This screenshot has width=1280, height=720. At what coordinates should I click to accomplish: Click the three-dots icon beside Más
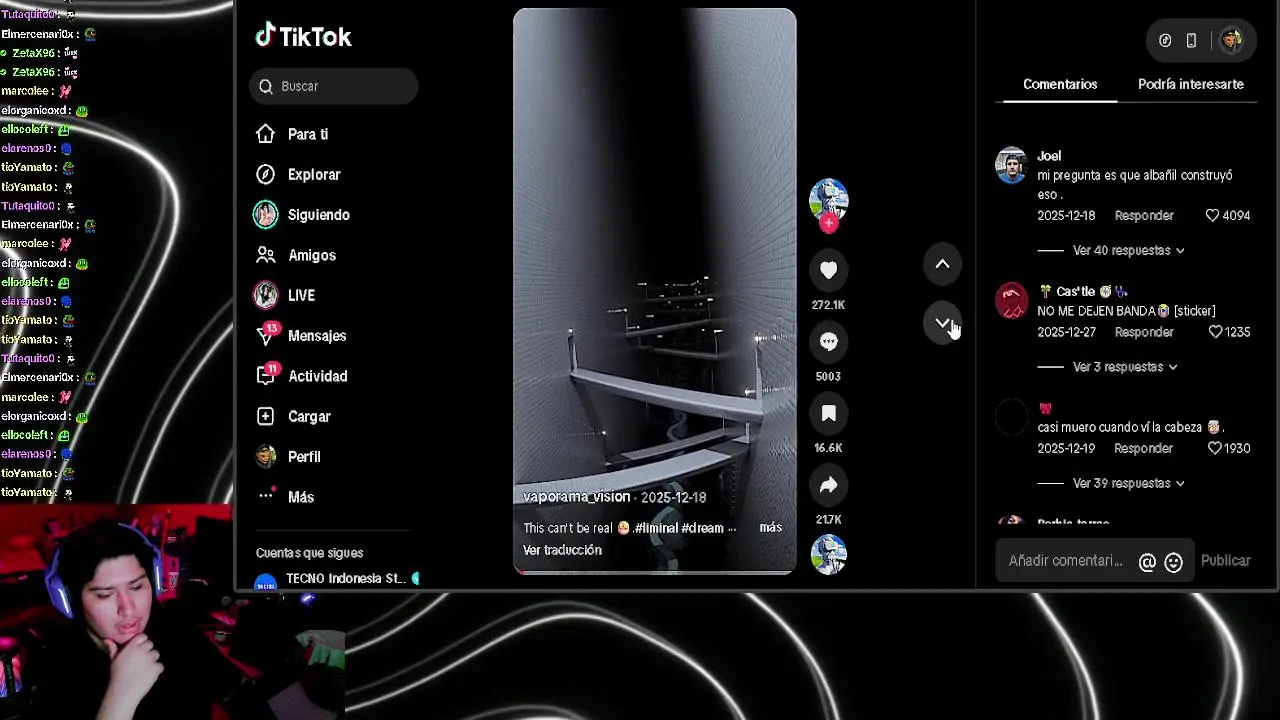(x=265, y=495)
